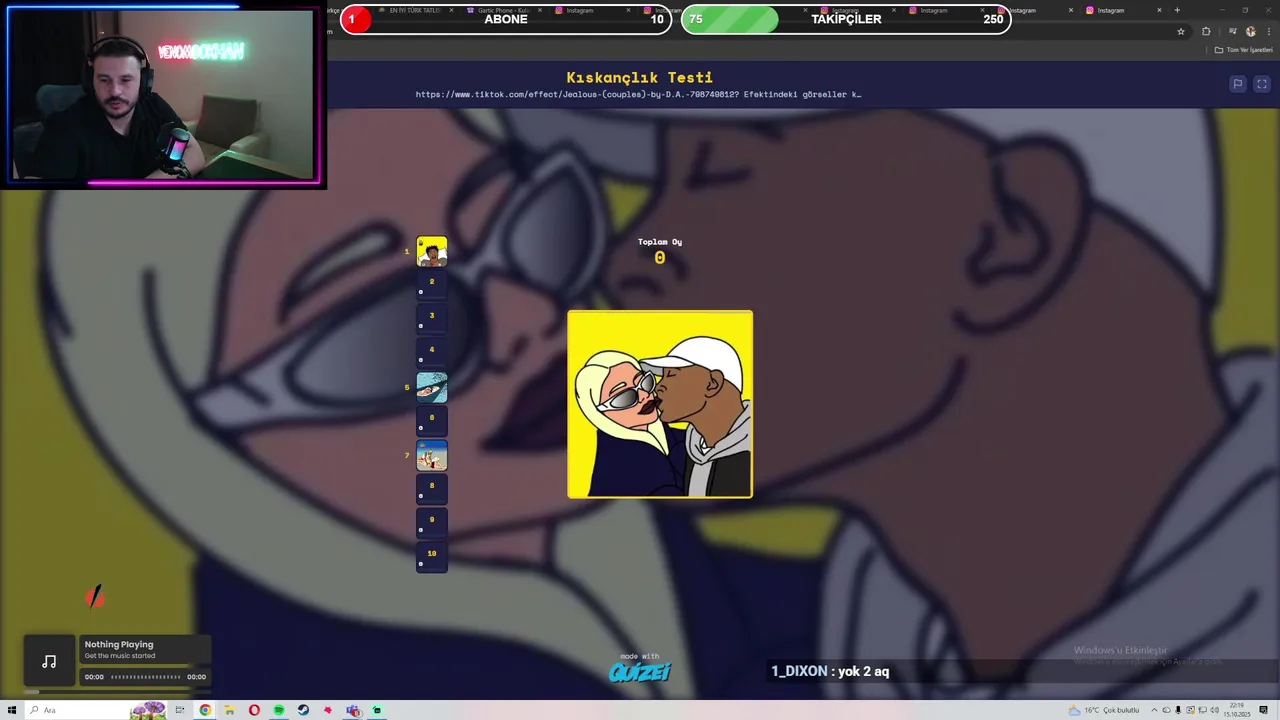1280x720 pixels.
Task: Click the Toplam Oy counter
Action: pyautogui.click(x=660, y=251)
